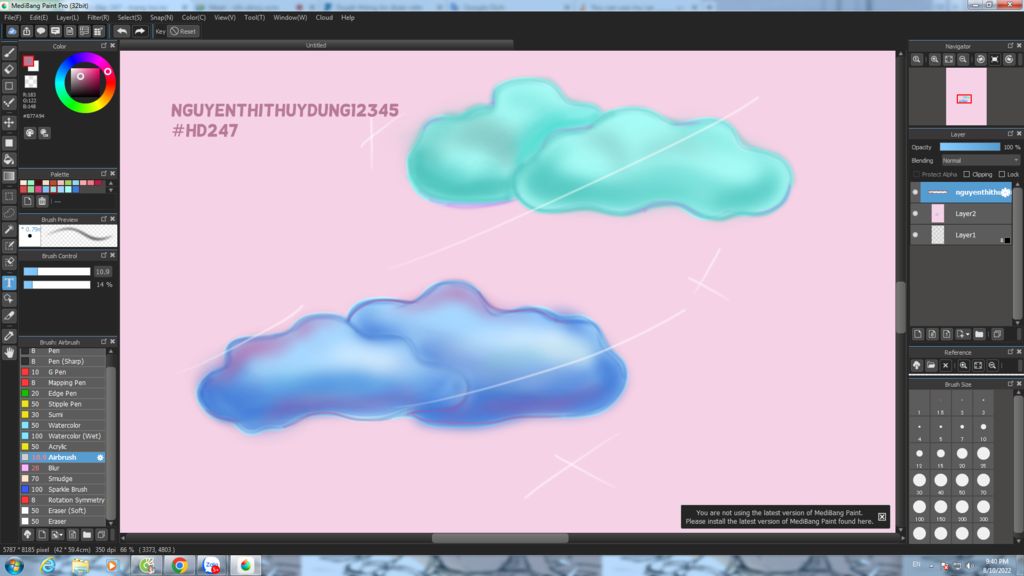The height and width of the screenshot is (576, 1024).
Task: Click brush list scroll-down arrow
Action: pyautogui.click(x=110, y=523)
